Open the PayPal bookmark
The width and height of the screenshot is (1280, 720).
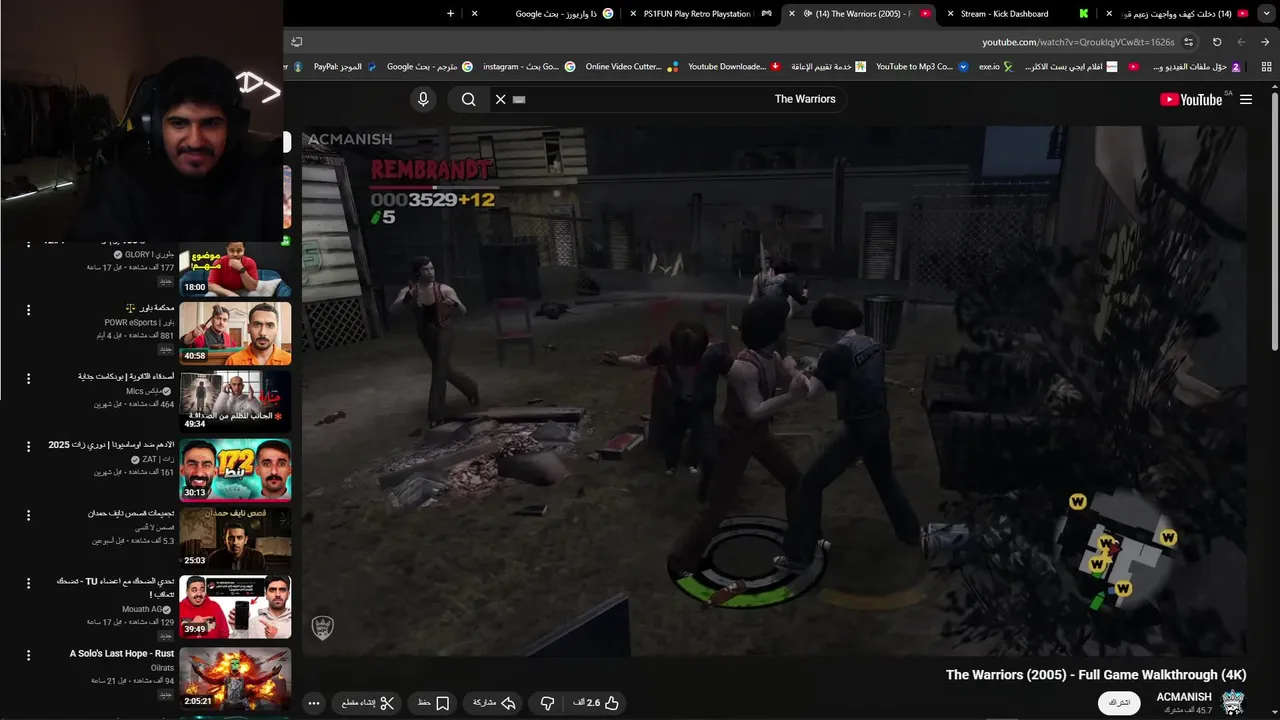[345, 67]
